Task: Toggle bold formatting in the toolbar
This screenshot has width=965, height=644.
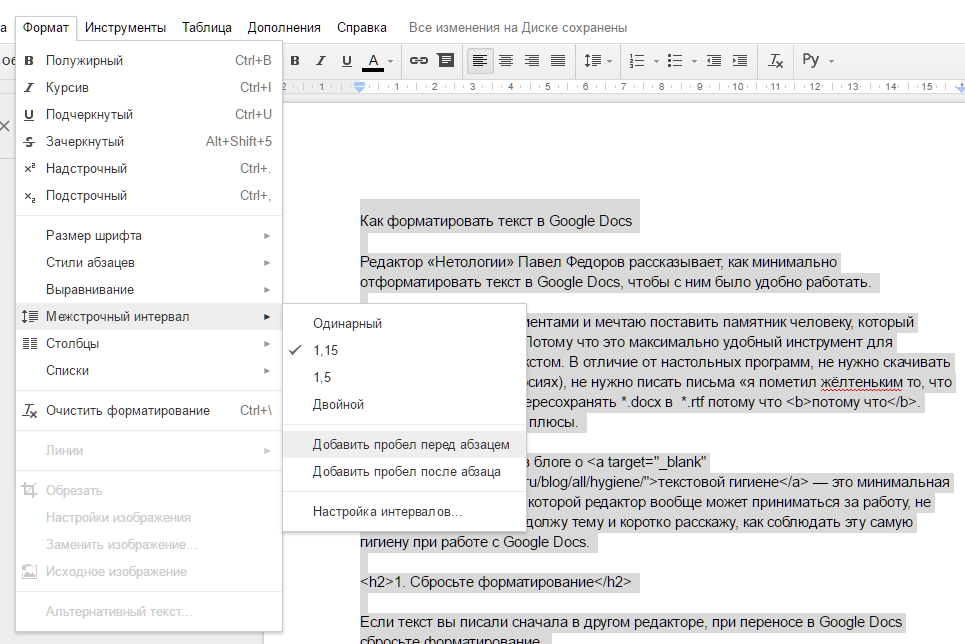Action: [x=294, y=60]
